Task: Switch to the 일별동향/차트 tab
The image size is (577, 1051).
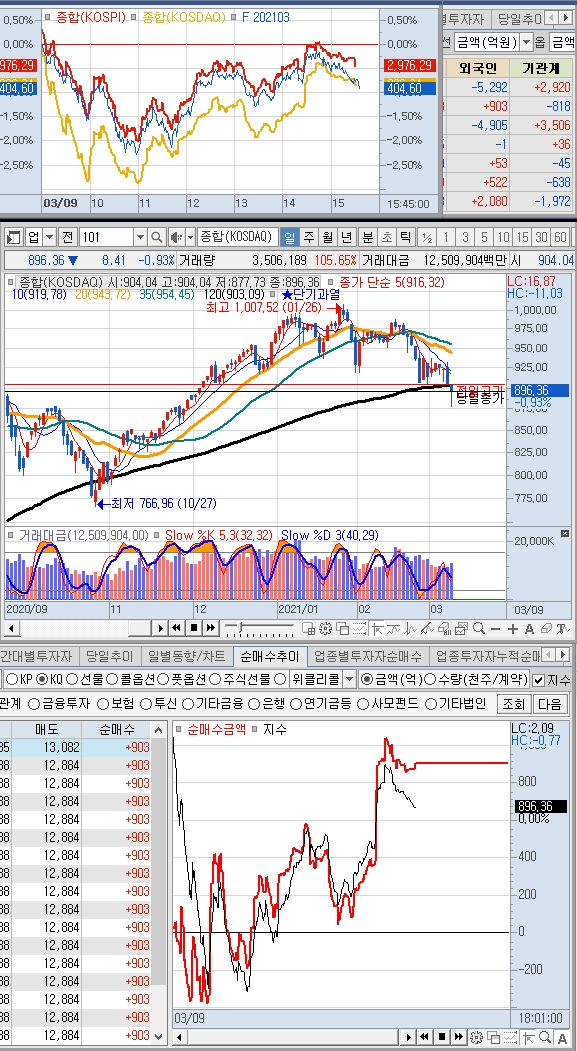Action: pyautogui.click(x=186, y=655)
